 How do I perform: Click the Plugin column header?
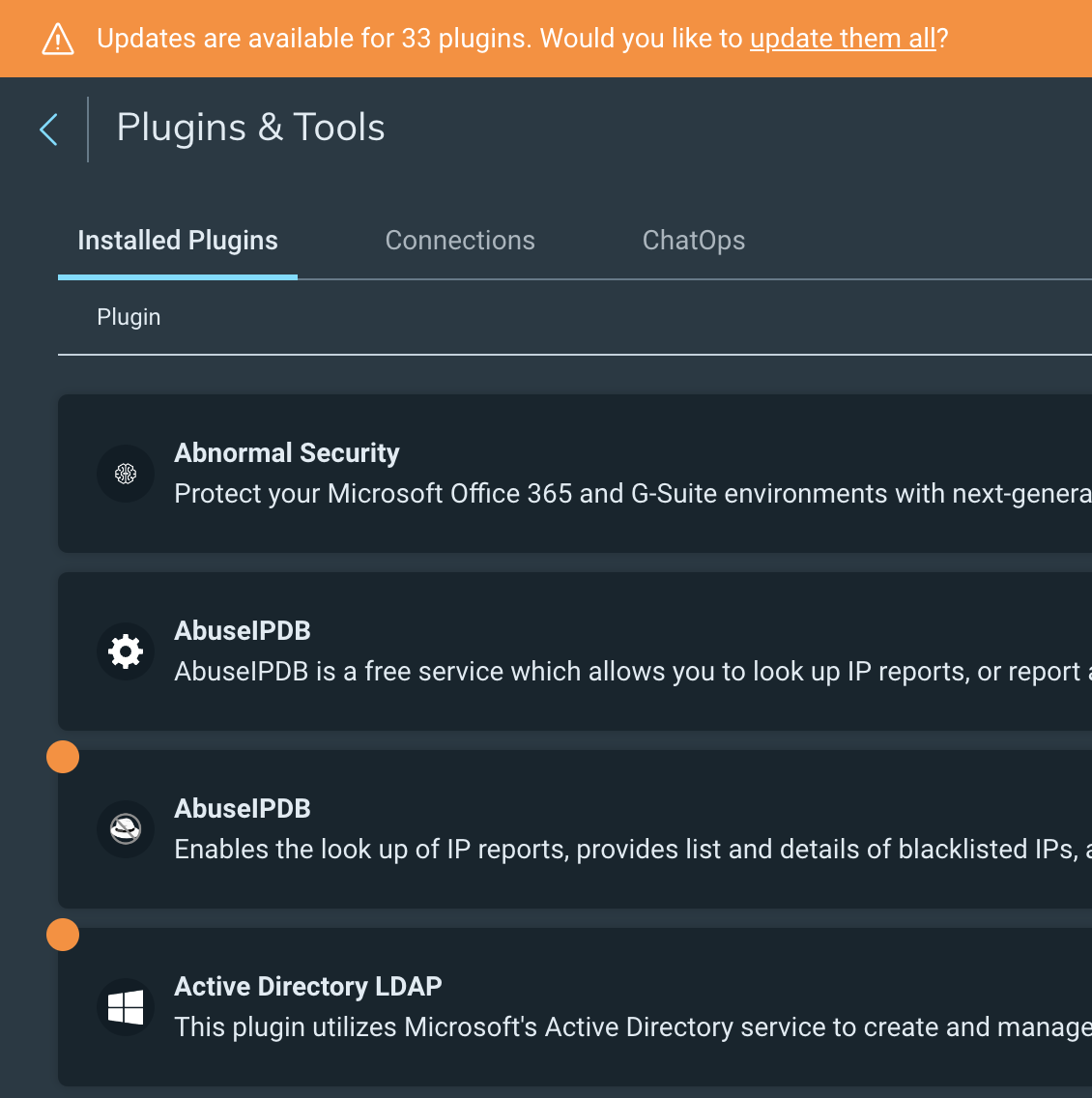tap(129, 317)
